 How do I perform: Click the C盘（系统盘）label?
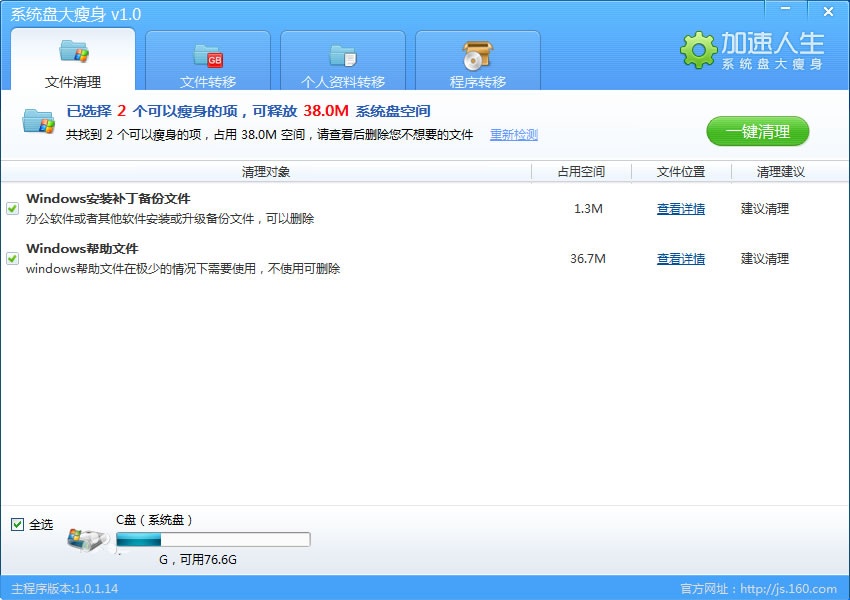click(154, 520)
